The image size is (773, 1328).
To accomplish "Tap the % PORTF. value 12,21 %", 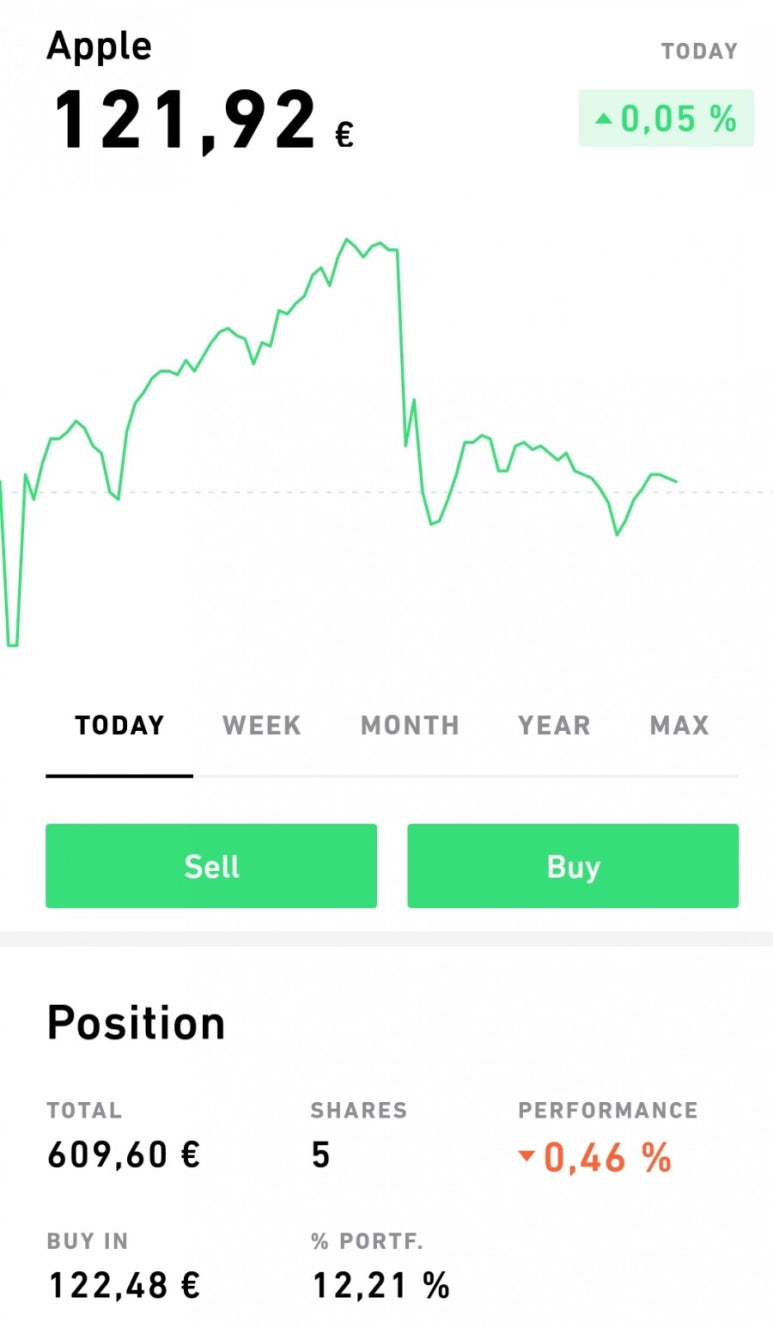I will [381, 1284].
